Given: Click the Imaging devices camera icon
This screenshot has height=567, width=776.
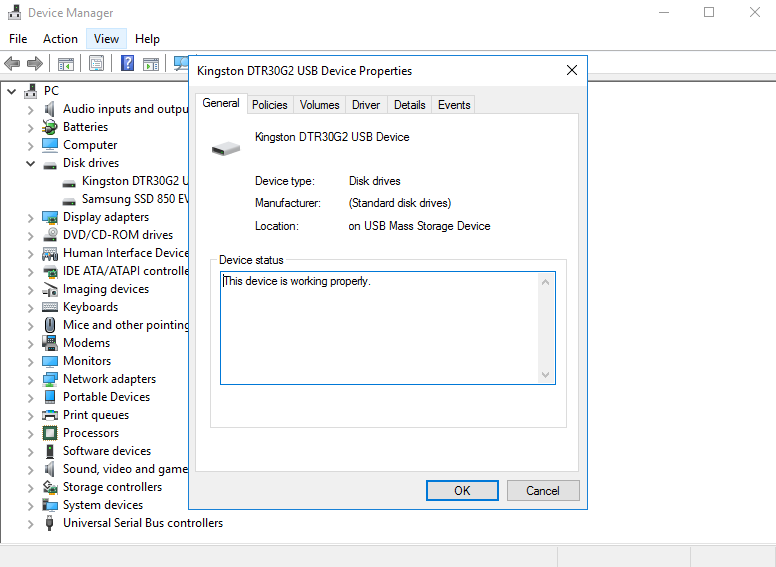Looking at the screenshot, I should point(49,289).
